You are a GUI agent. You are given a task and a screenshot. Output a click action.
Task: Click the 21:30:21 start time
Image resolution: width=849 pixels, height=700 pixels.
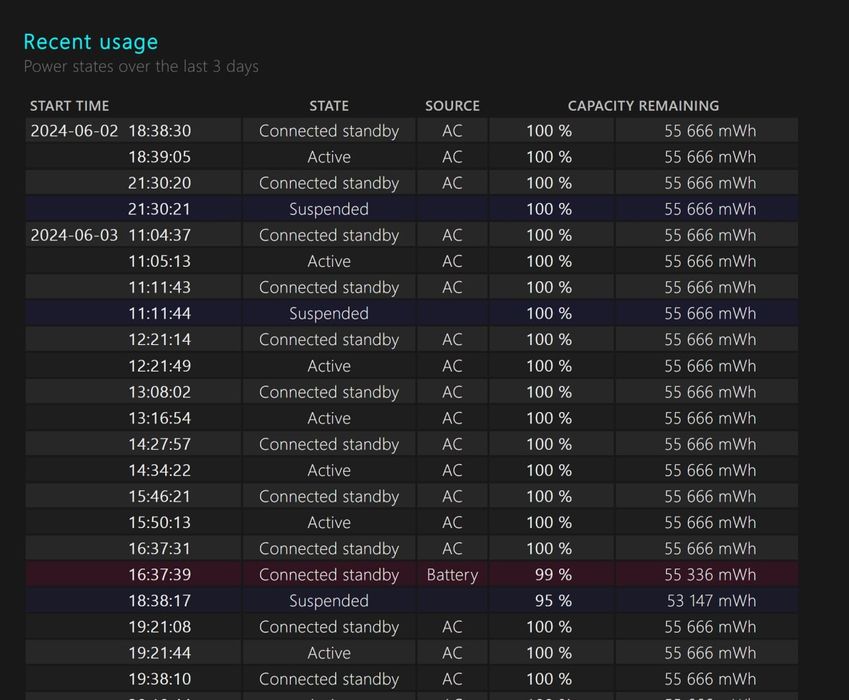(x=160, y=209)
